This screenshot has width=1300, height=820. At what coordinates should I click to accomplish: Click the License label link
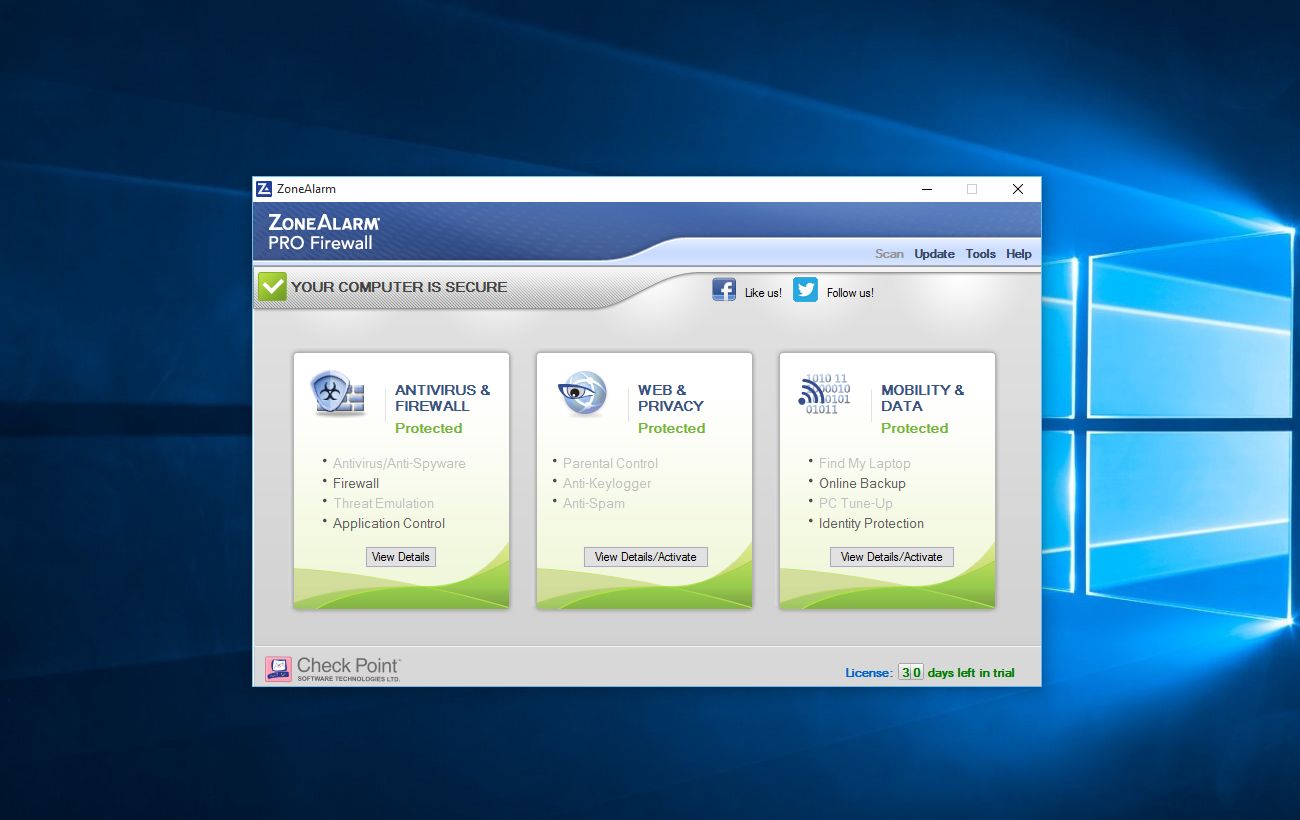point(868,673)
